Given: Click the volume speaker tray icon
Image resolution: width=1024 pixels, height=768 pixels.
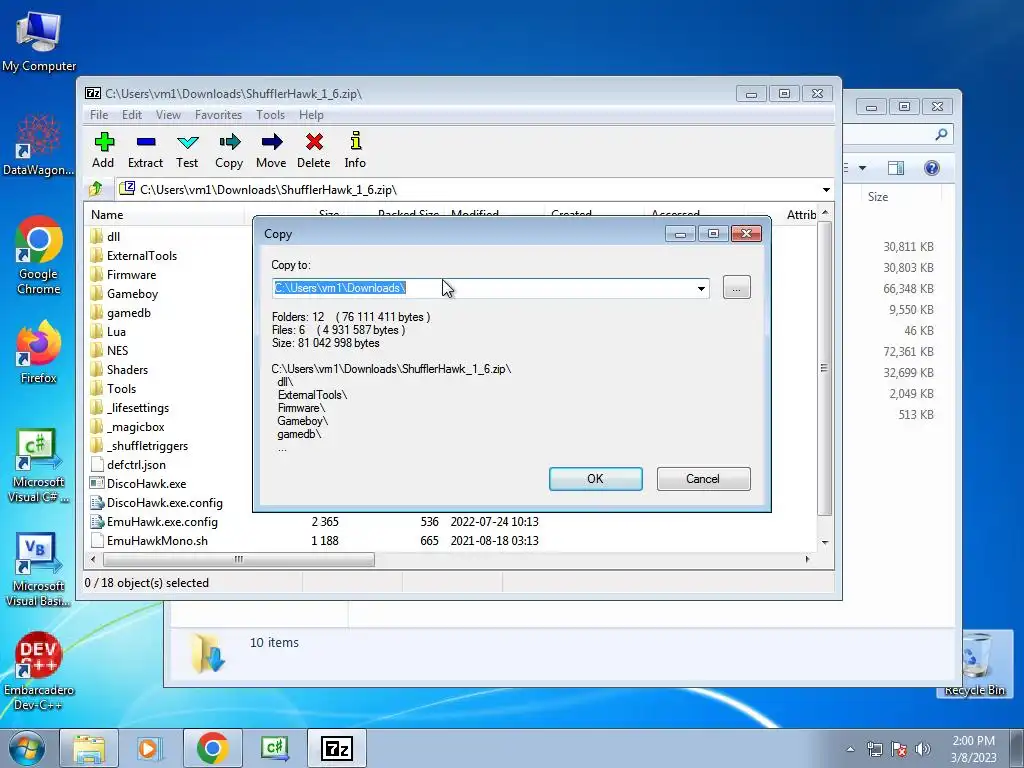Looking at the screenshot, I should [x=922, y=749].
